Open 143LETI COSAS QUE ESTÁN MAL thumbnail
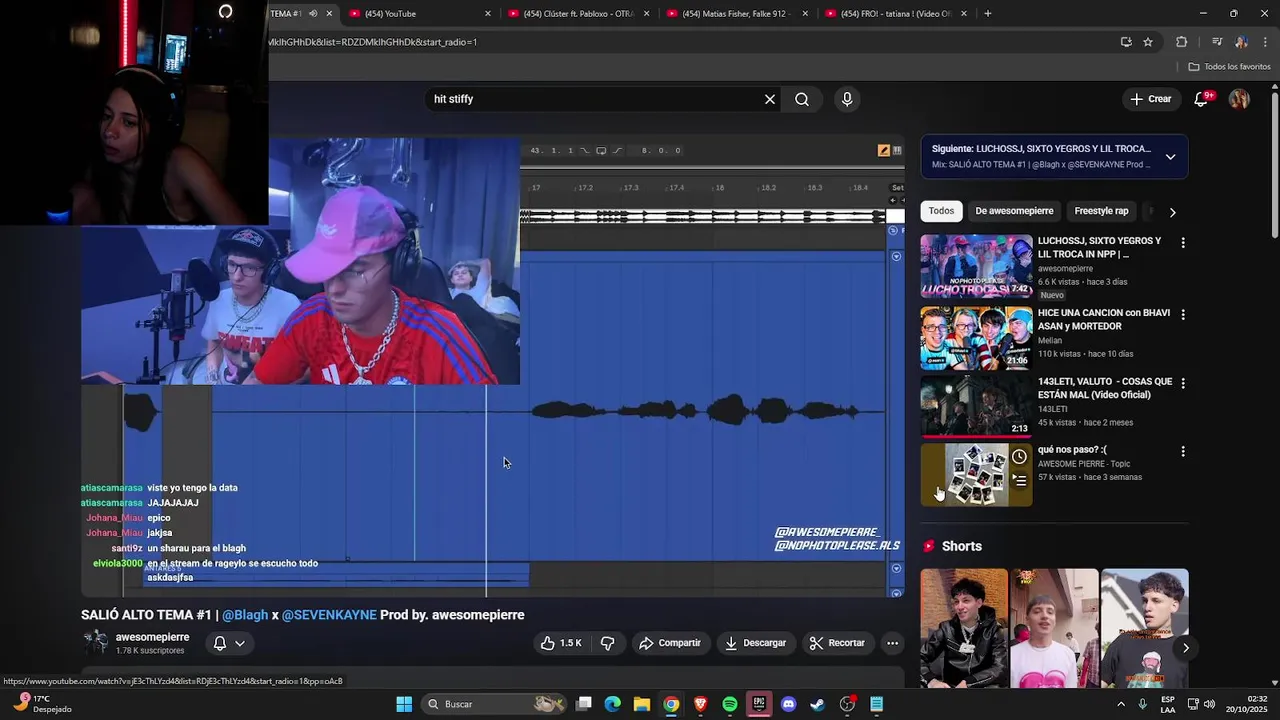The height and width of the screenshot is (720, 1280). (976, 406)
